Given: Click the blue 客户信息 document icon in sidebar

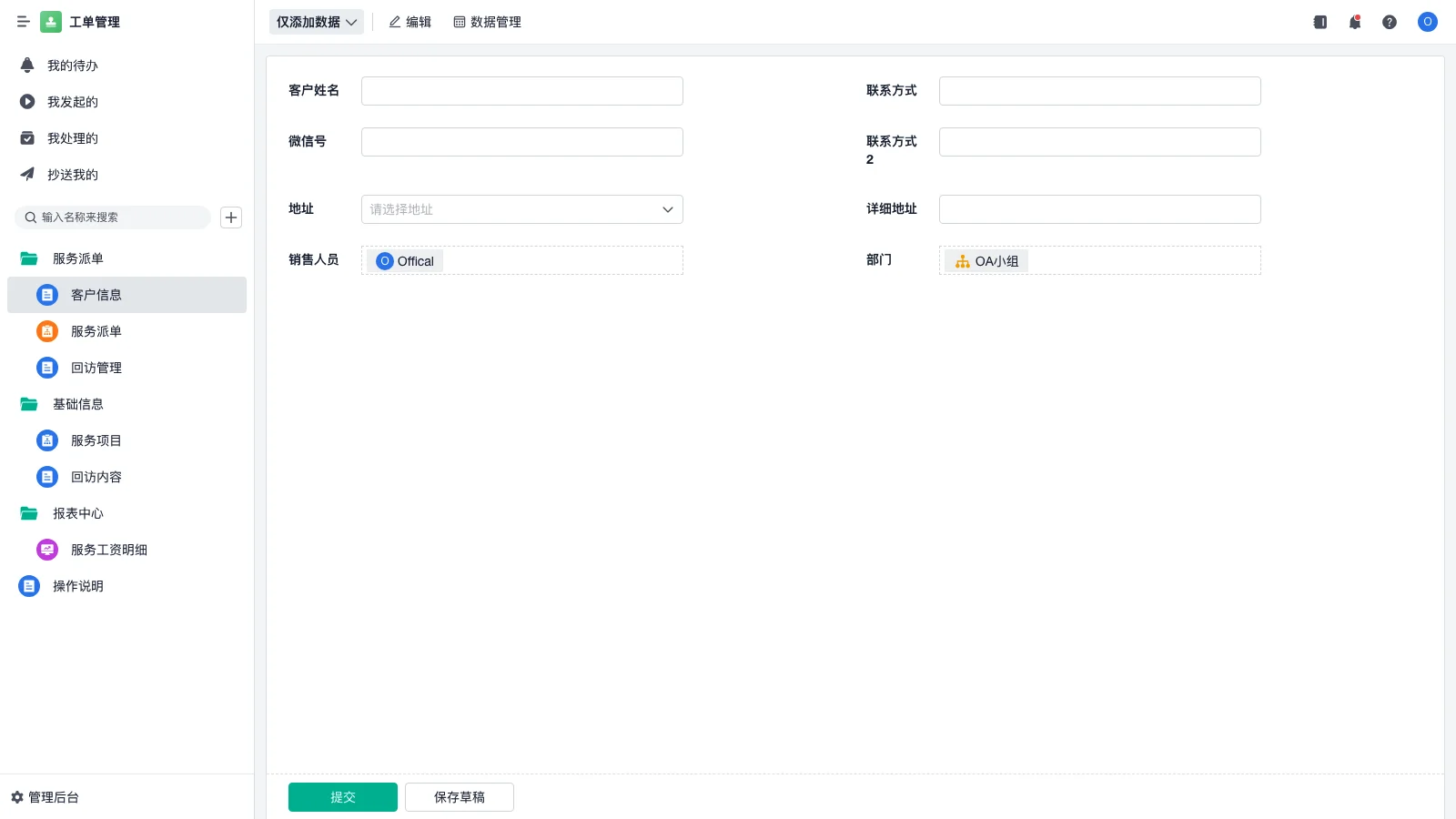Looking at the screenshot, I should [47, 295].
